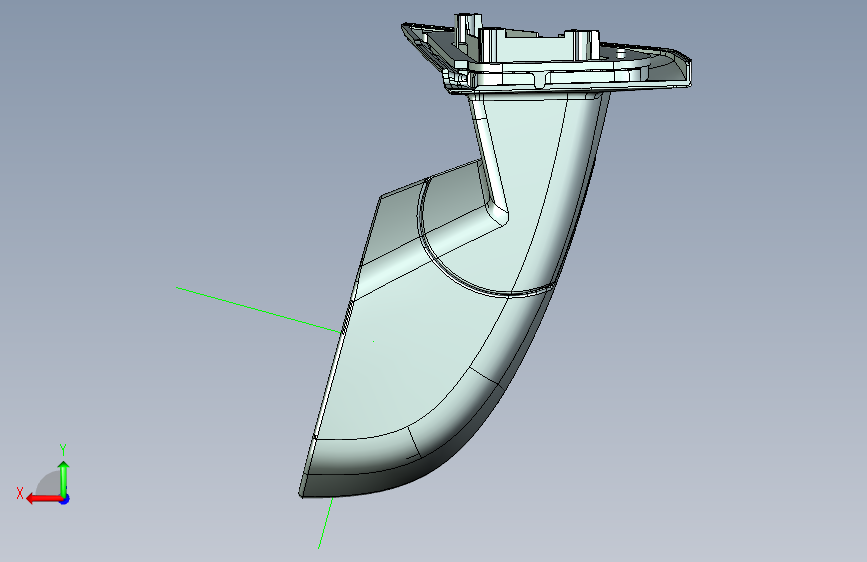The width and height of the screenshot is (867, 562).
Task: Click the blue Z axis dot of triad
Action: 65,499
